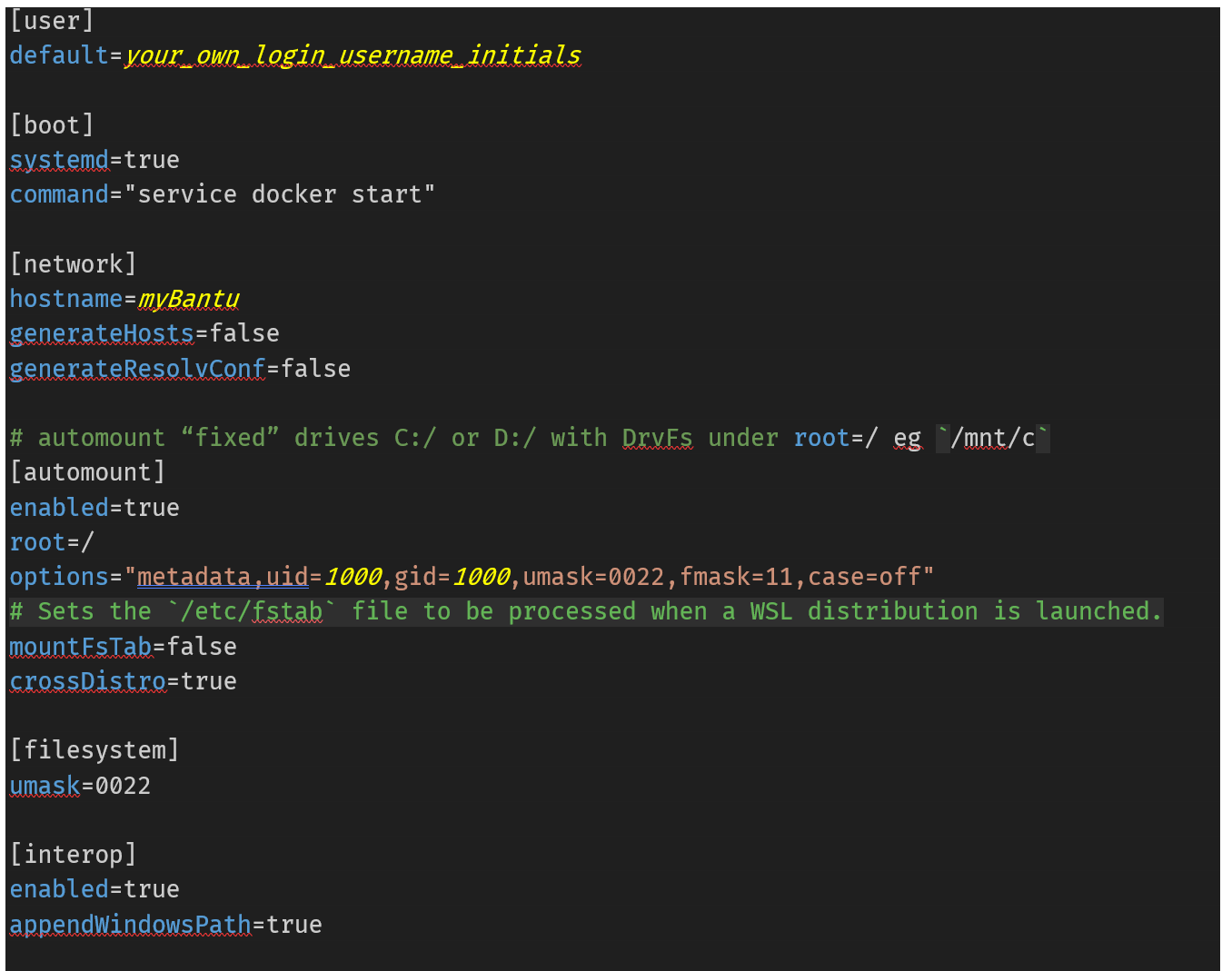Select the [interop] section header
The image size is (1232, 971).
tap(74, 853)
